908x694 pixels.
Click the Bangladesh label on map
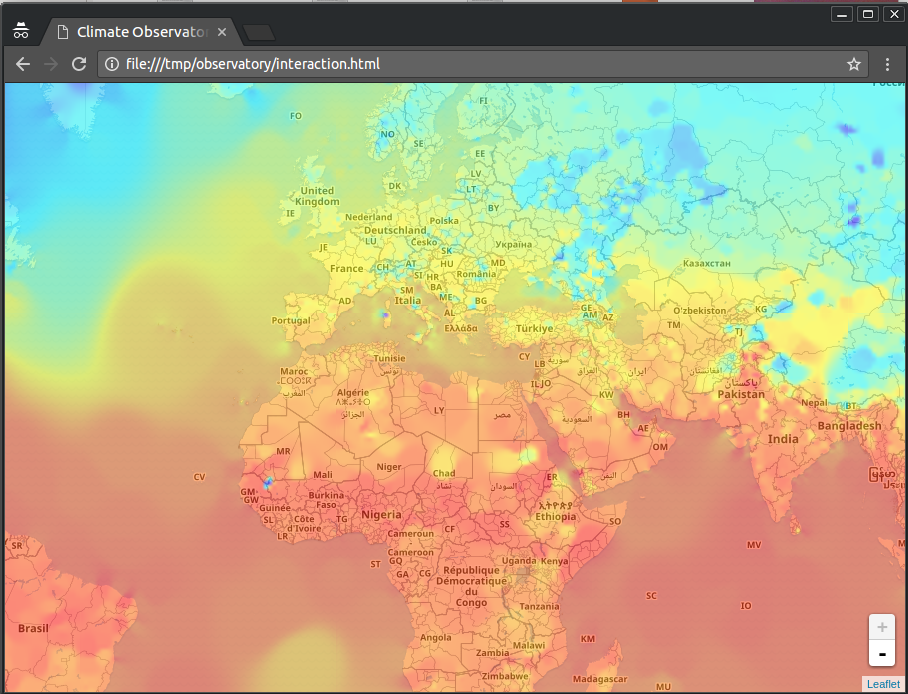click(849, 426)
